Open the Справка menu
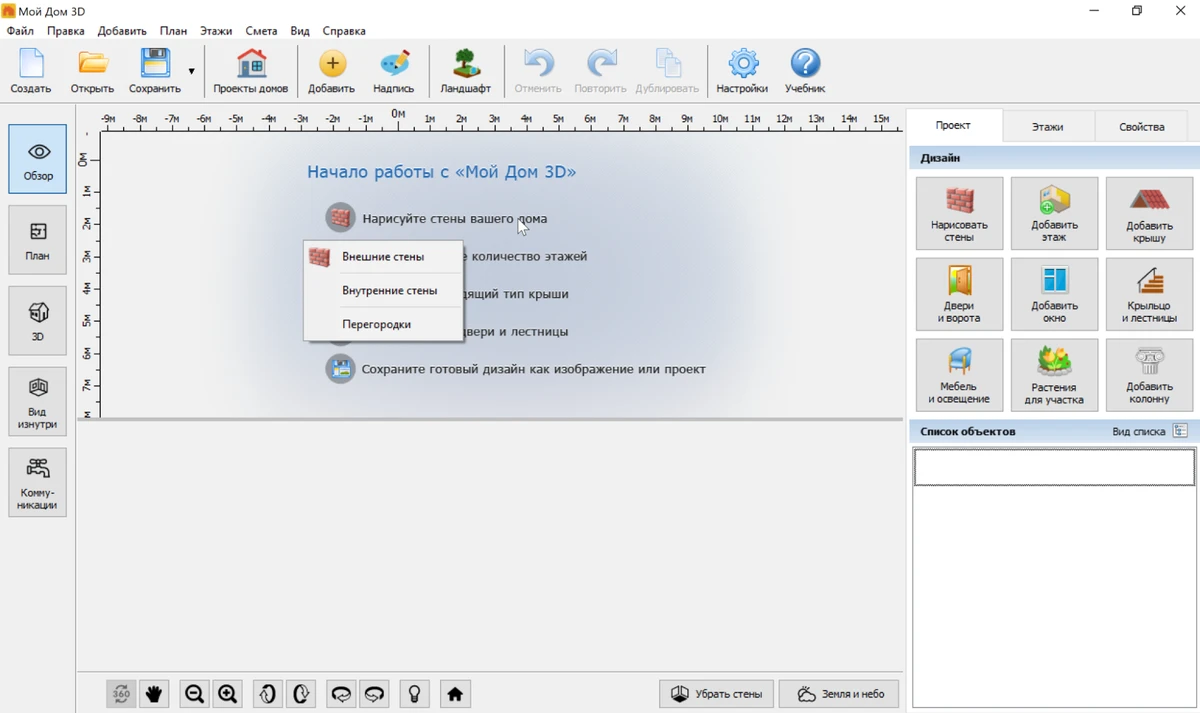The image size is (1200, 713). point(344,31)
